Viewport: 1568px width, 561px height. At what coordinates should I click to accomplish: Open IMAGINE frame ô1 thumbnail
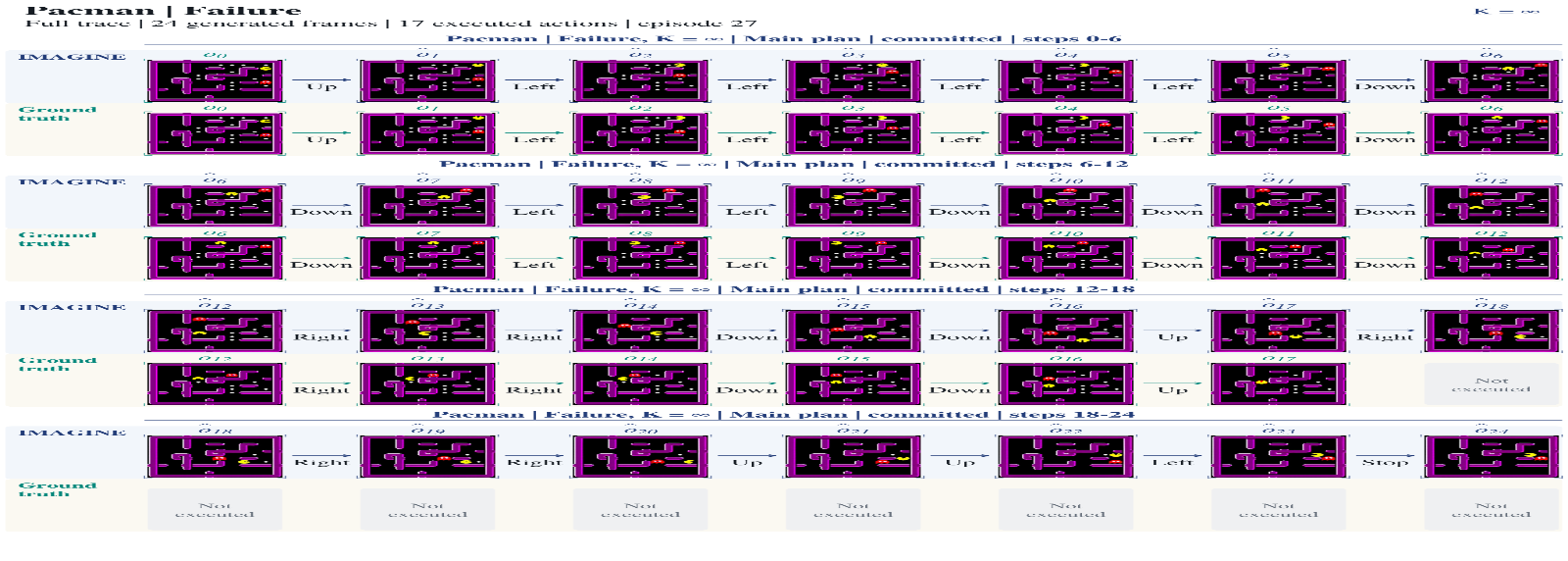click(x=428, y=80)
